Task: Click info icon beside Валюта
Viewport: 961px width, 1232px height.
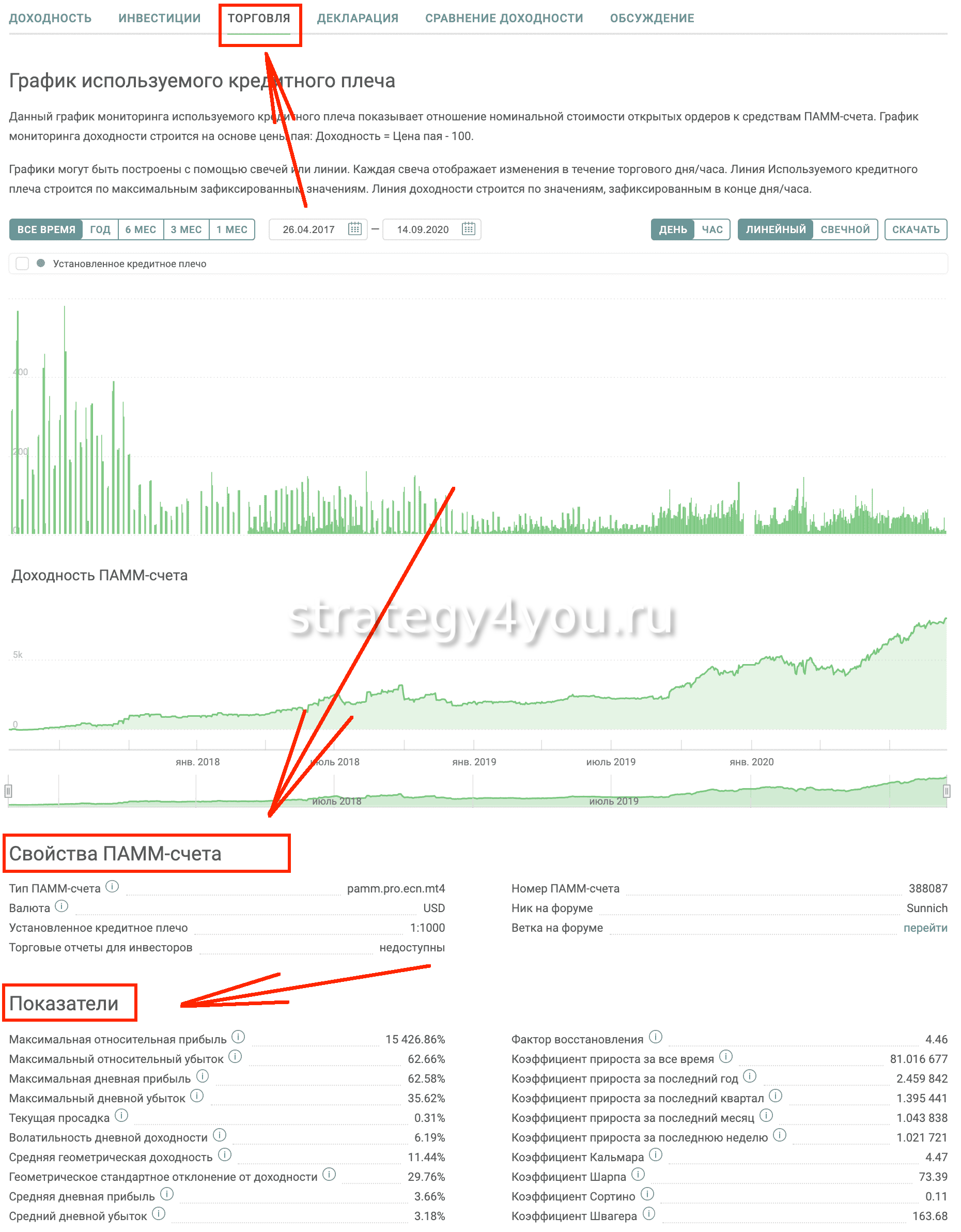Action: pyautogui.click(x=61, y=906)
